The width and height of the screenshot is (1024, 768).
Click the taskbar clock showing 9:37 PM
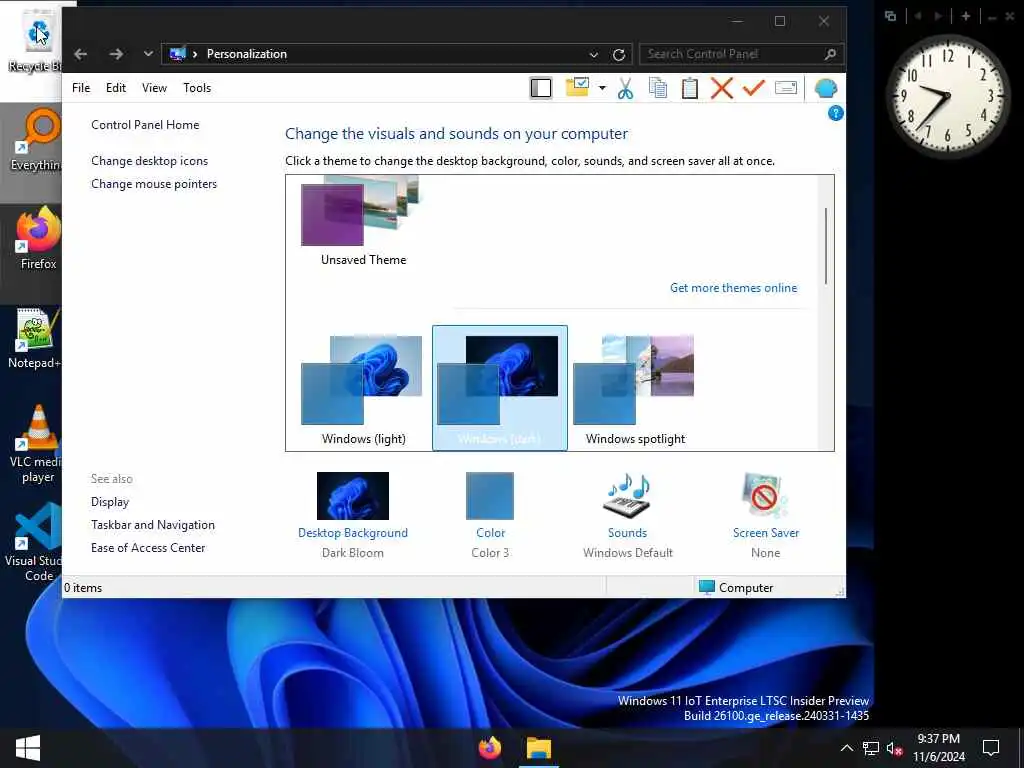tap(938, 748)
